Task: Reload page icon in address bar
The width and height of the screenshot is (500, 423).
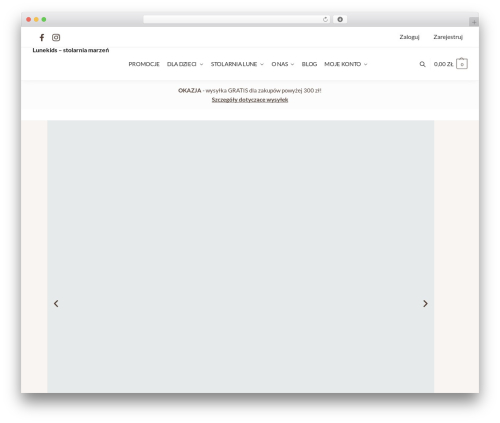Action: coord(325,19)
